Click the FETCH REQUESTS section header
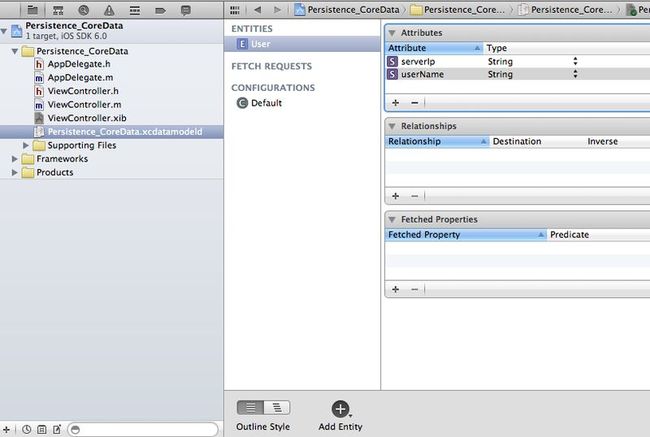 272,66
